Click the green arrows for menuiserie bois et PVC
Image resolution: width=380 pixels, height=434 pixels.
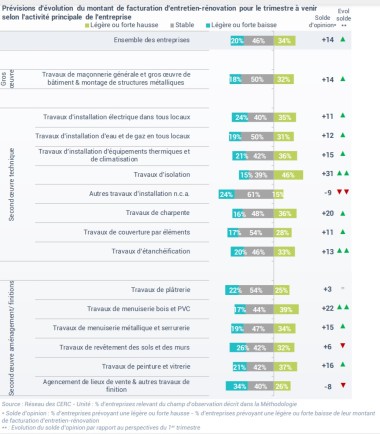pos(343,307)
